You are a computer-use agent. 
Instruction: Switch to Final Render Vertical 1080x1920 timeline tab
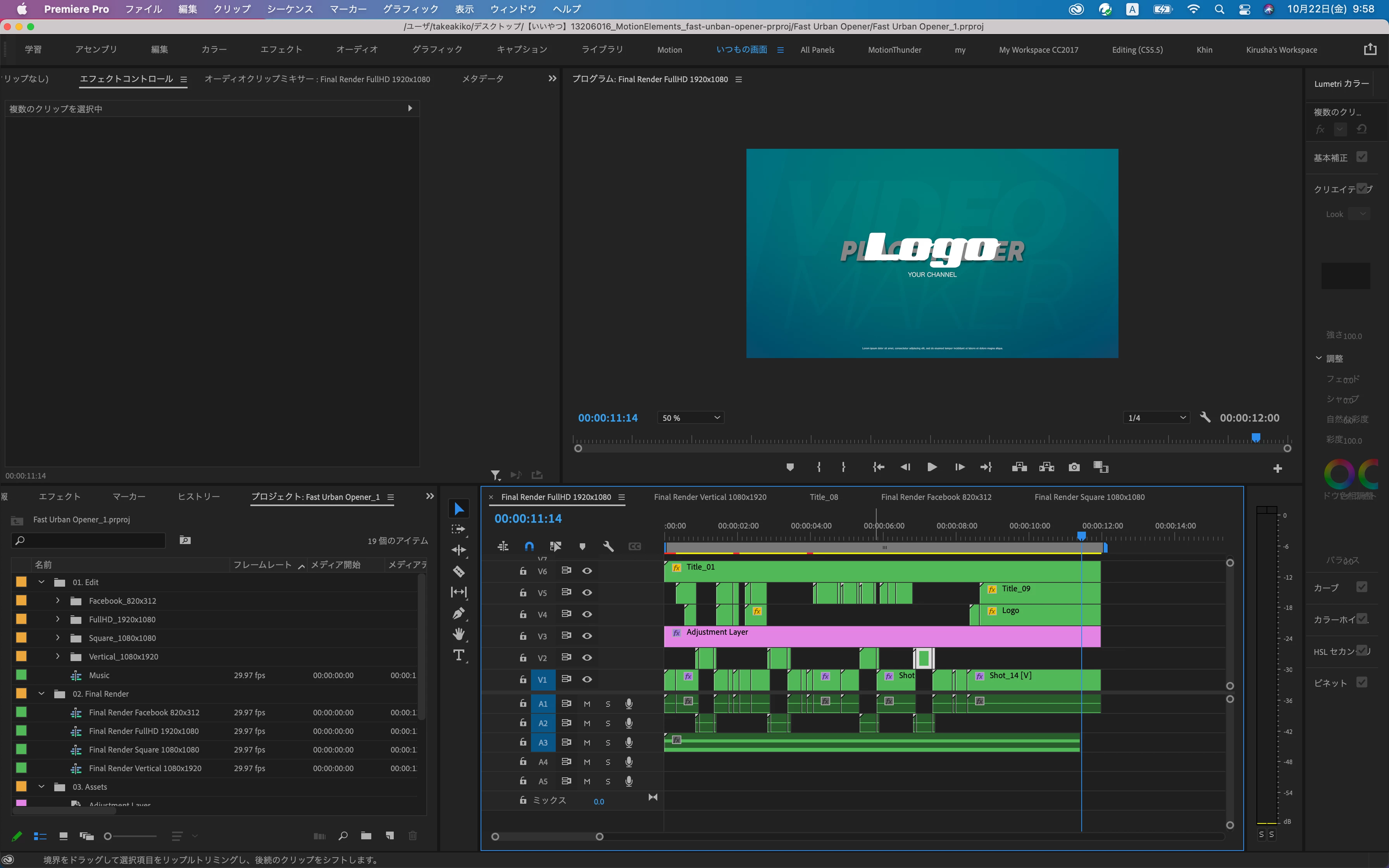tap(710, 497)
